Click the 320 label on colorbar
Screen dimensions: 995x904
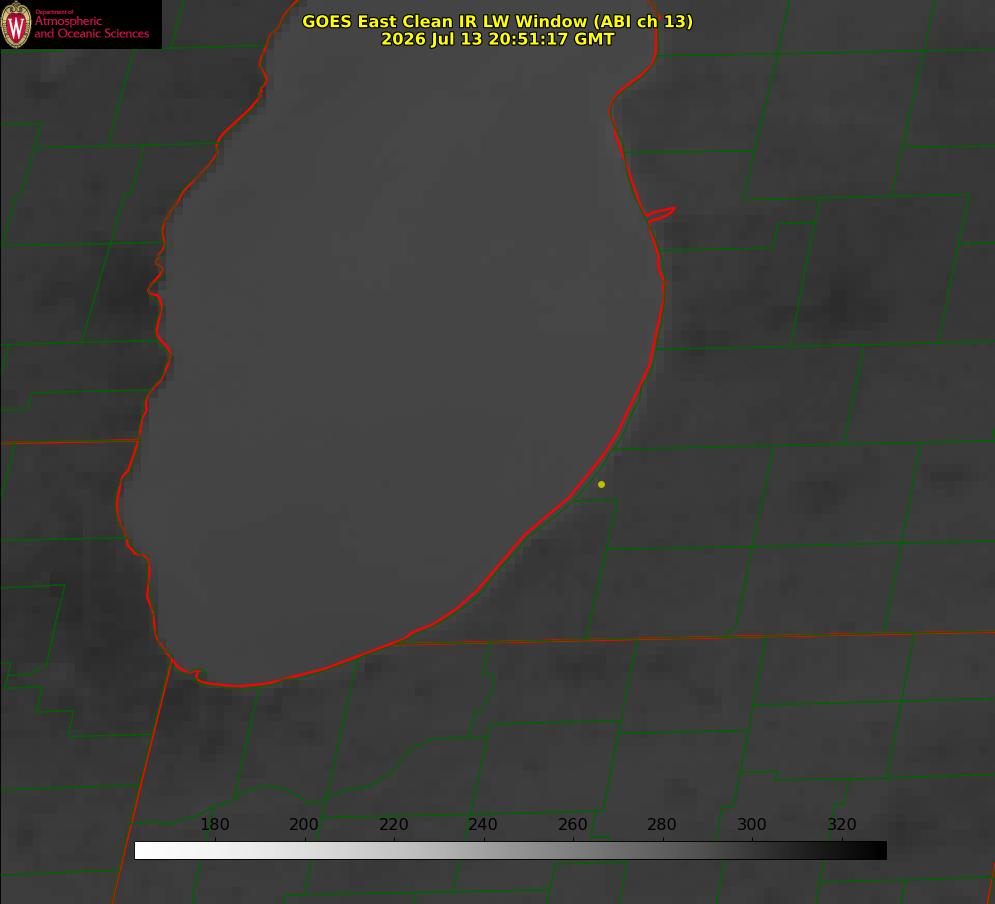click(842, 824)
